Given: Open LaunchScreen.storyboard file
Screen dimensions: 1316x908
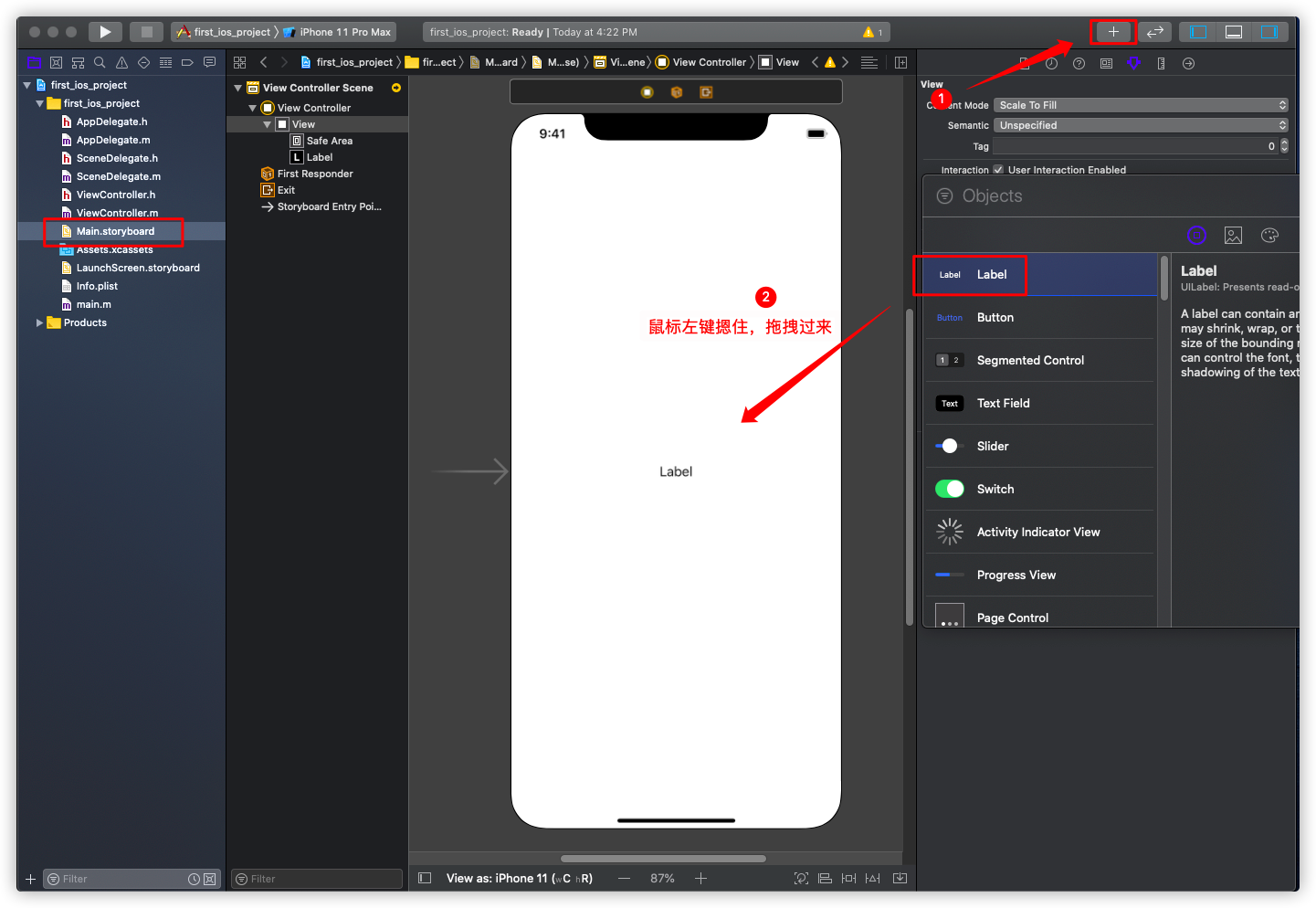Looking at the screenshot, I should click(x=138, y=268).
